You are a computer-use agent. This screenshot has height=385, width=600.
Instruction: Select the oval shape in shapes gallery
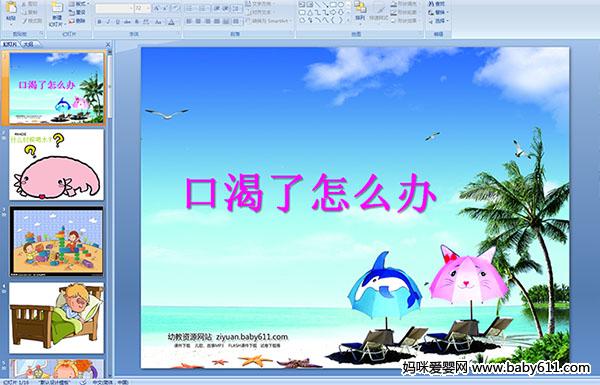point(341,5)
